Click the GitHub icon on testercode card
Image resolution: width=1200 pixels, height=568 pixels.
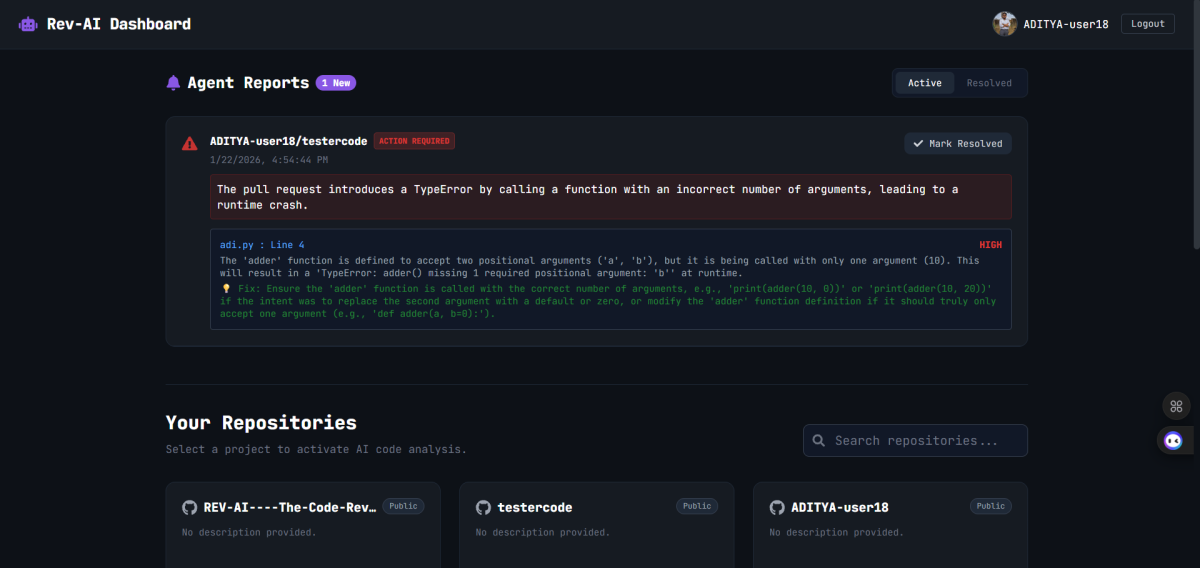point(483,507)
